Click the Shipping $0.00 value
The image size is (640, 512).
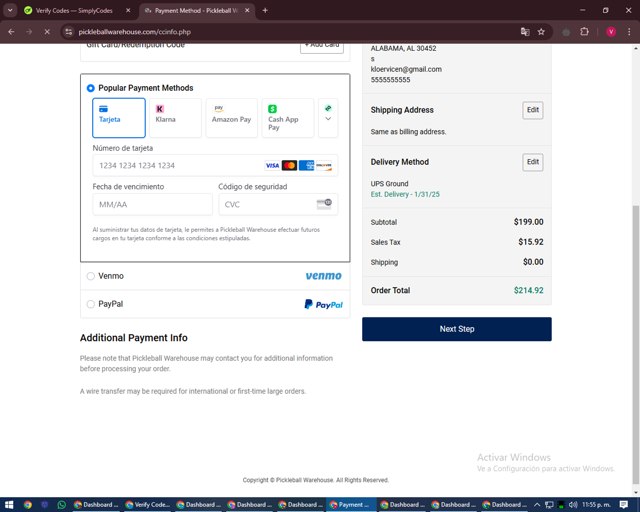(533, 262)
